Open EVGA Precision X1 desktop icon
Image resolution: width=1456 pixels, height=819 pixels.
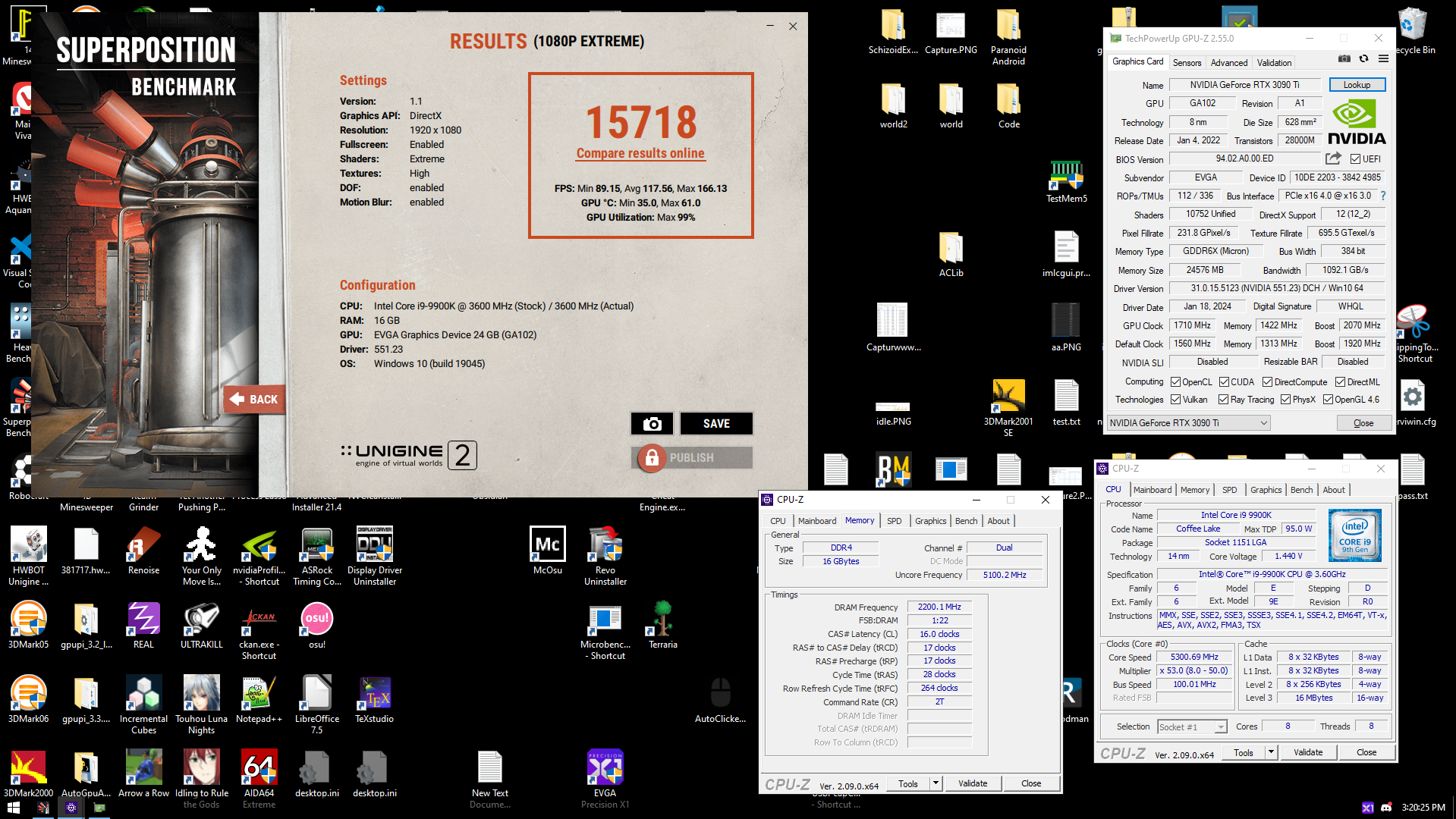pyautogui.click(x=605, y=780)
